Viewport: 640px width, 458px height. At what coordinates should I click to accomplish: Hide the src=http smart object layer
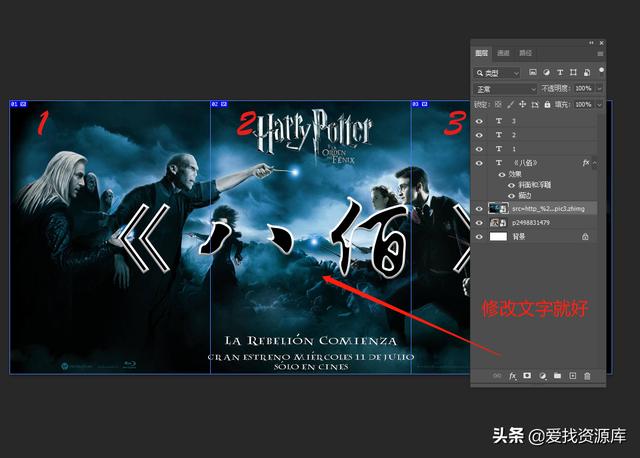[x=480, y=209]
